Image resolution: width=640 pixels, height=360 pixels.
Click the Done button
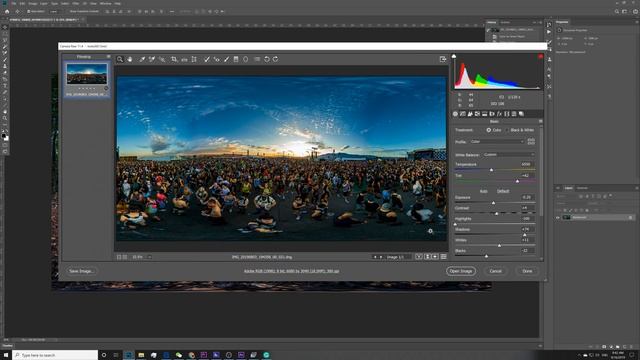[x=527, y=271]
